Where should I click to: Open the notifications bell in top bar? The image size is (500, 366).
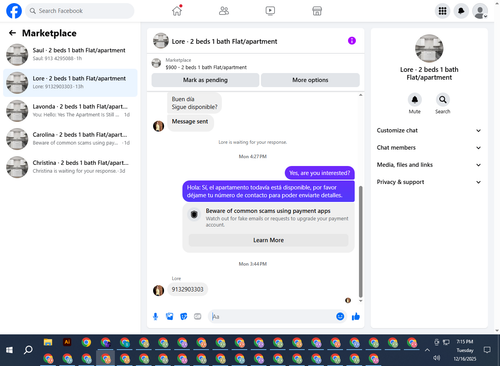click(x=461, y=11)
